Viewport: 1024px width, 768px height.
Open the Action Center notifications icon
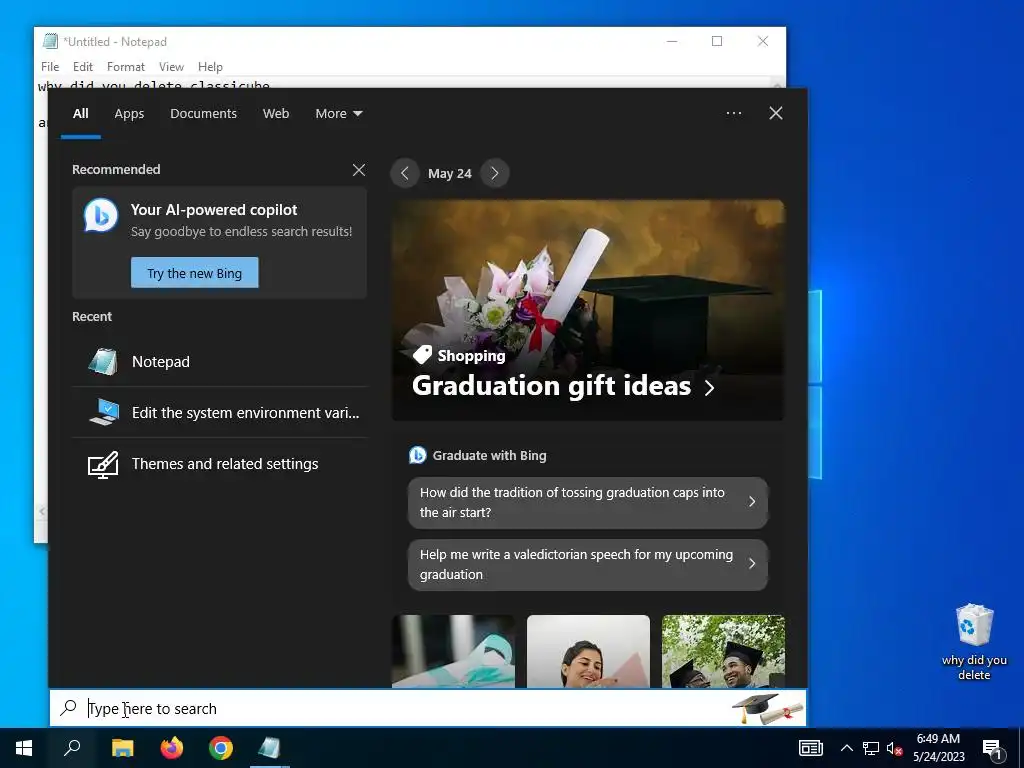[991, 750]
